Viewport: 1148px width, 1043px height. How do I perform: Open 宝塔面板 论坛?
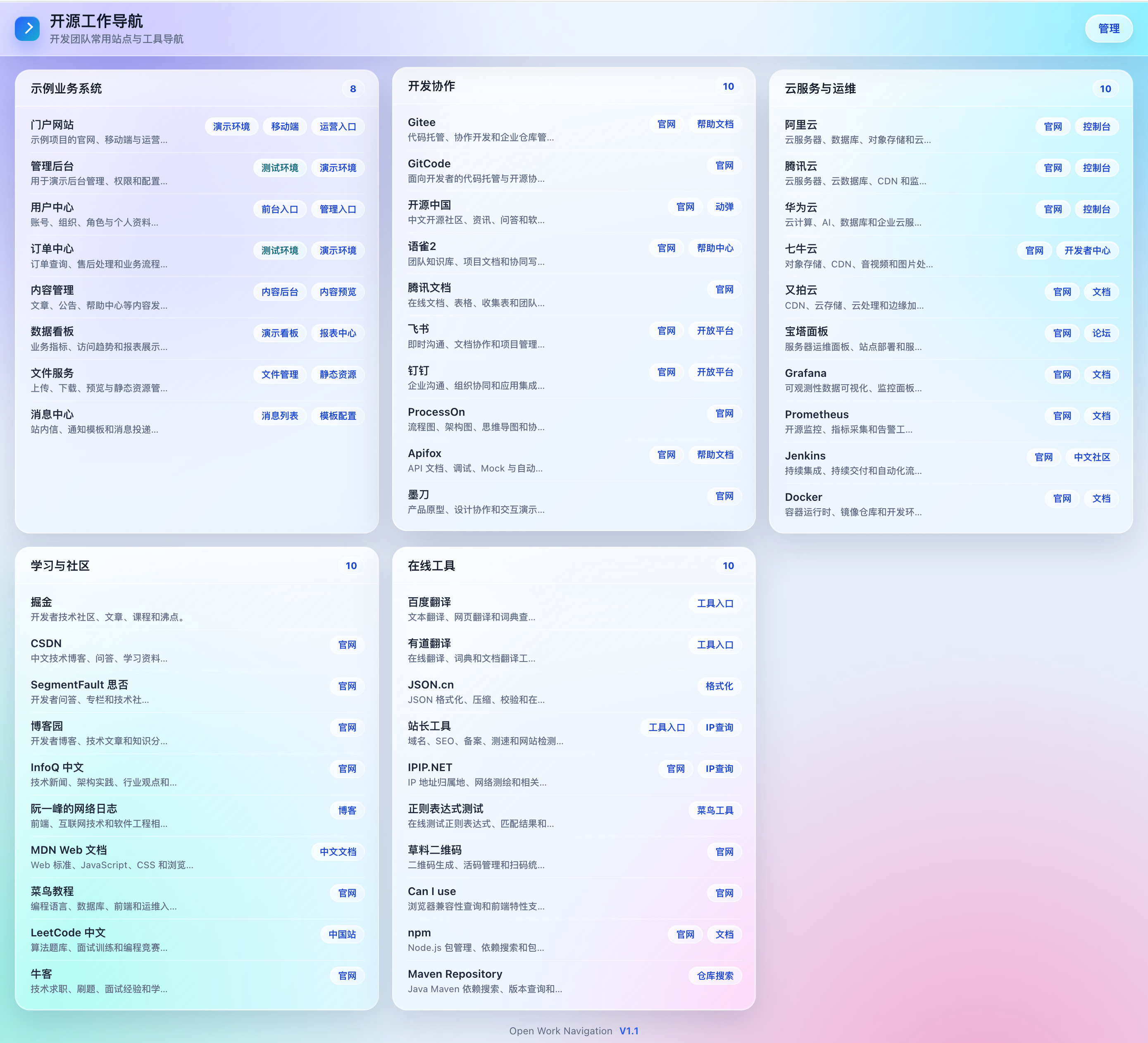(x=1101, y=333)
